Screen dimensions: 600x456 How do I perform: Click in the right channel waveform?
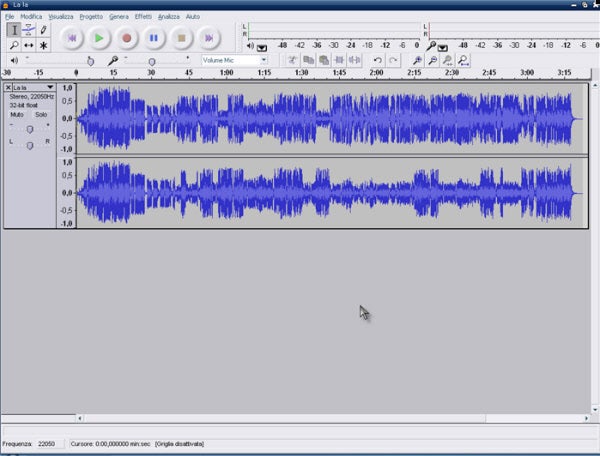(x=332, y=193)
